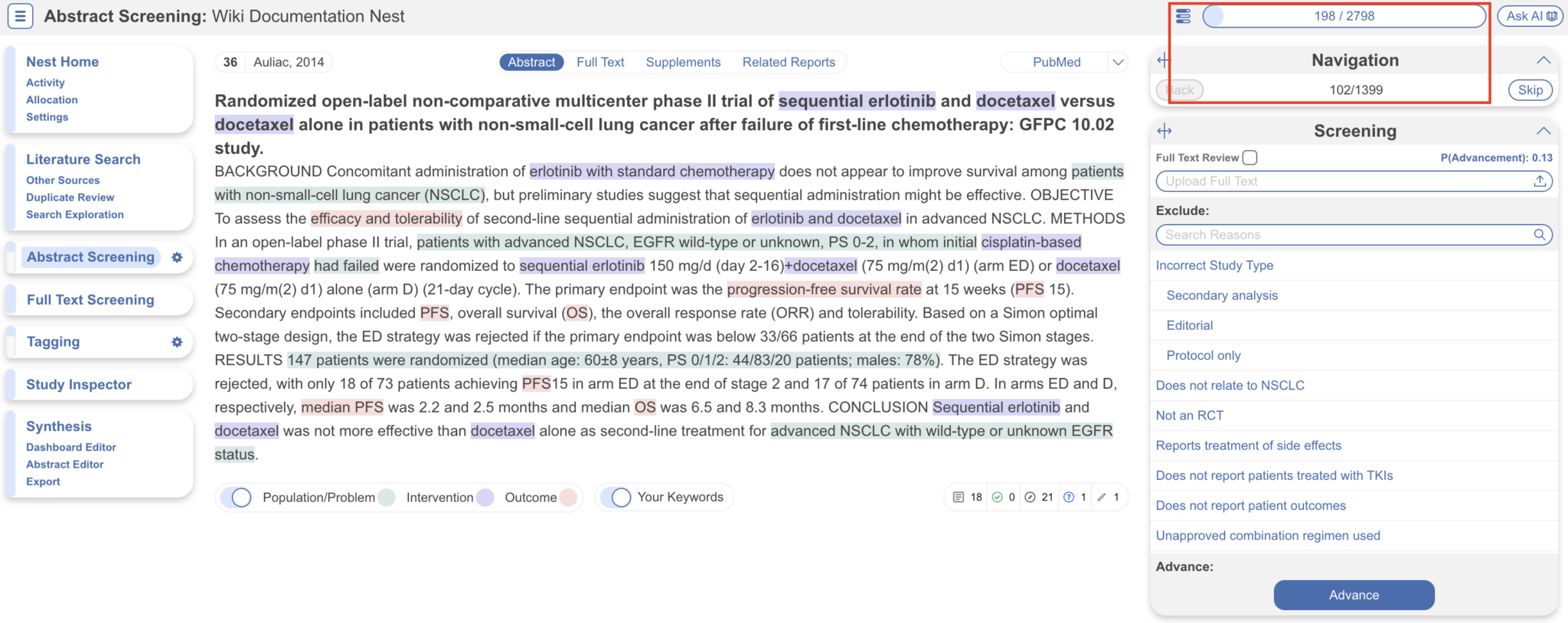Open Abstract Screening settings gear
1568x623 pixels.
pyautogui.click(x=177, y=258)
